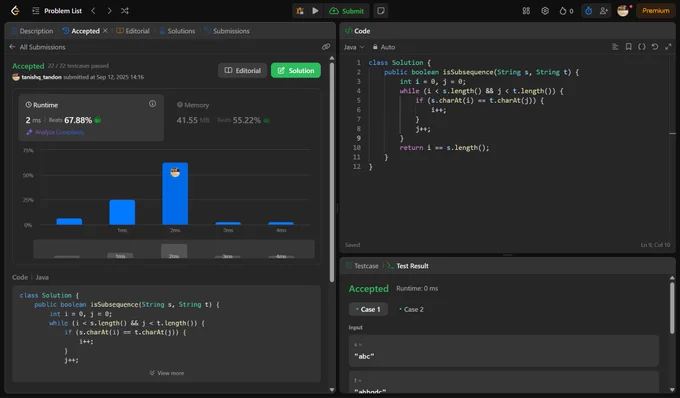This screenshot has height=398, width=680.
Task: Select the Runtime stats card
Action: 91,117
